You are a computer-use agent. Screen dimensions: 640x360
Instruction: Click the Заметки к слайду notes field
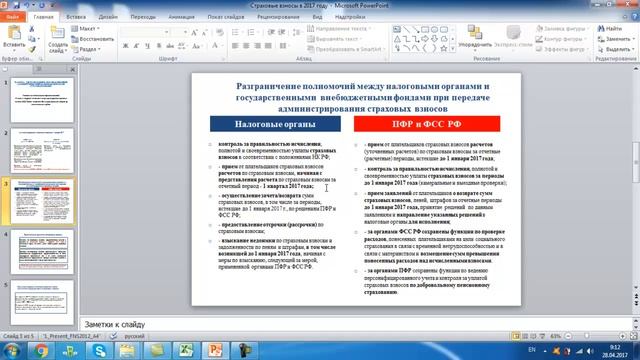(x=355, y=324)
